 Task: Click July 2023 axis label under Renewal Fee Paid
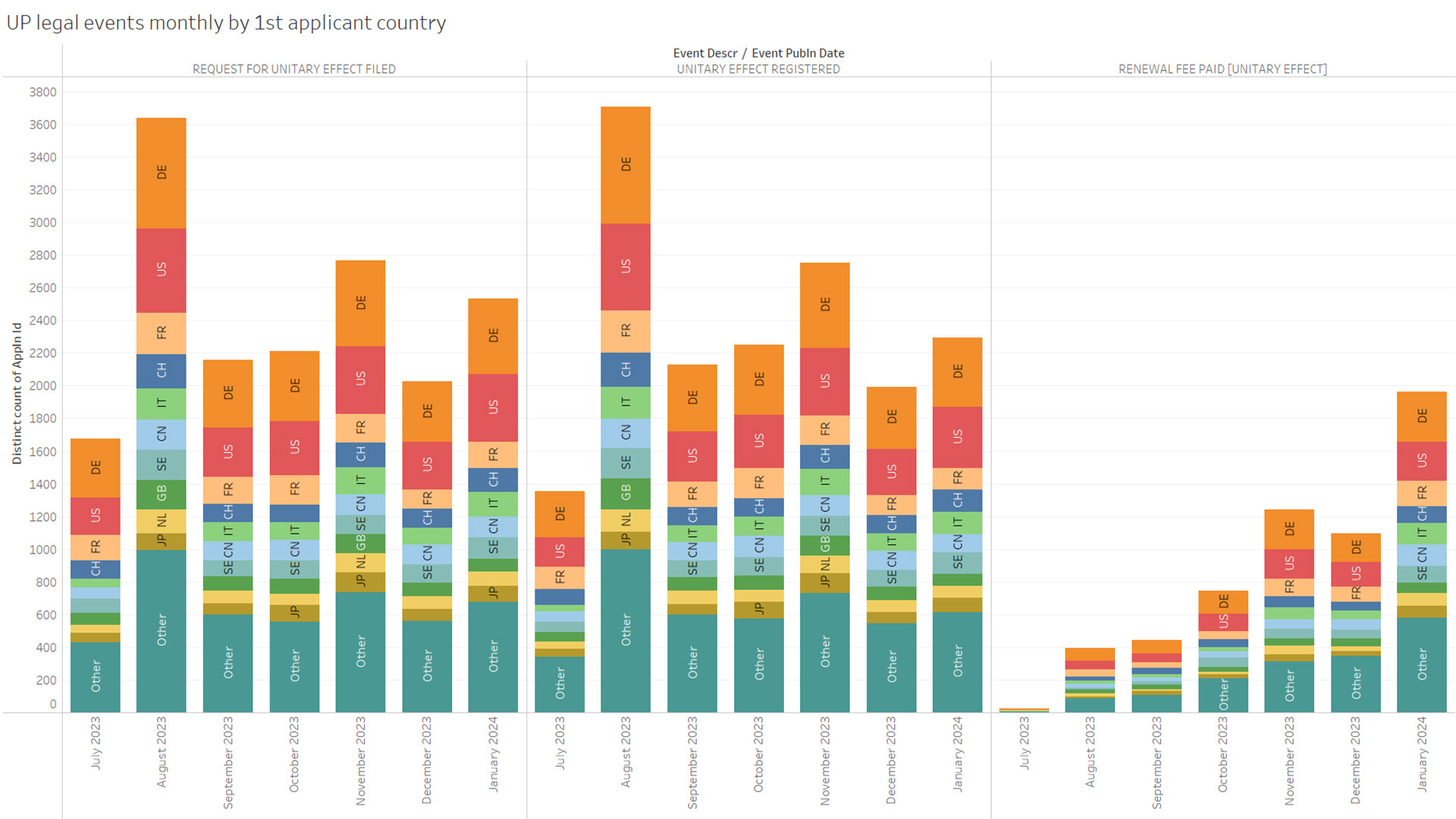pos(1023,743)
